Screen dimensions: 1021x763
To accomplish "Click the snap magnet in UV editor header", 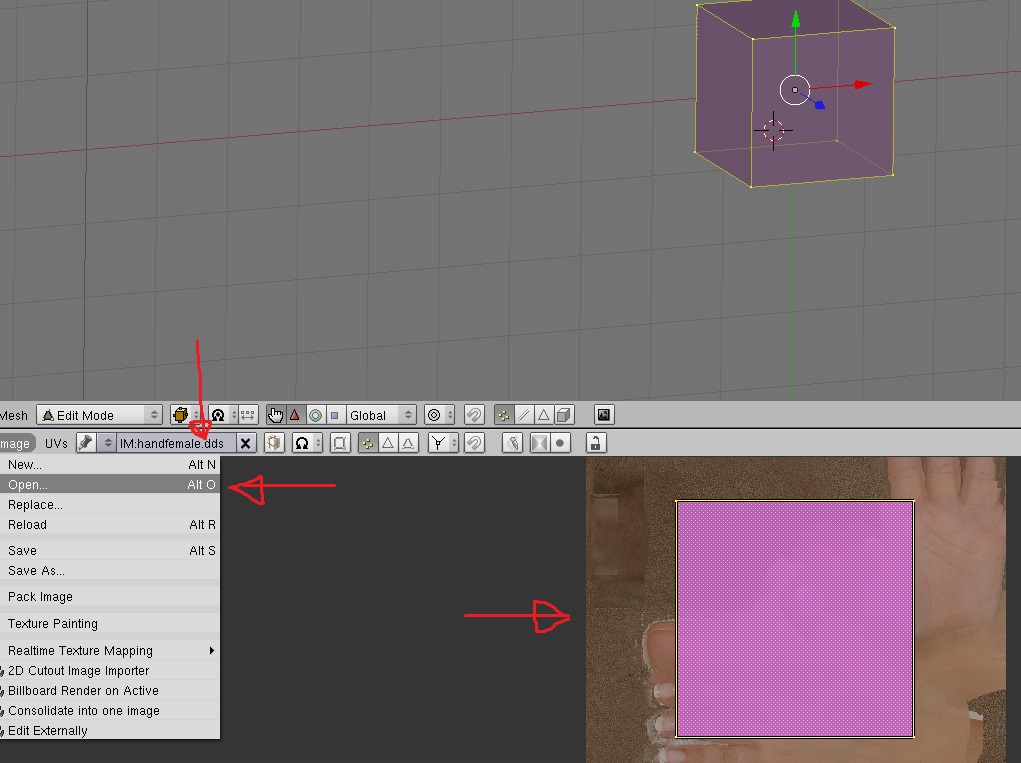I will (x=474, y=443).
